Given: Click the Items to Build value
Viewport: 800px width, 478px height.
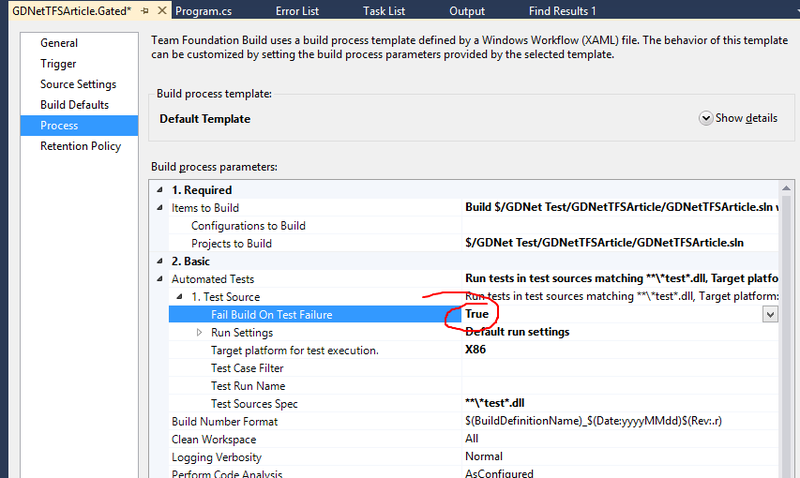Looking at the screenshot, I should point(621,207).
